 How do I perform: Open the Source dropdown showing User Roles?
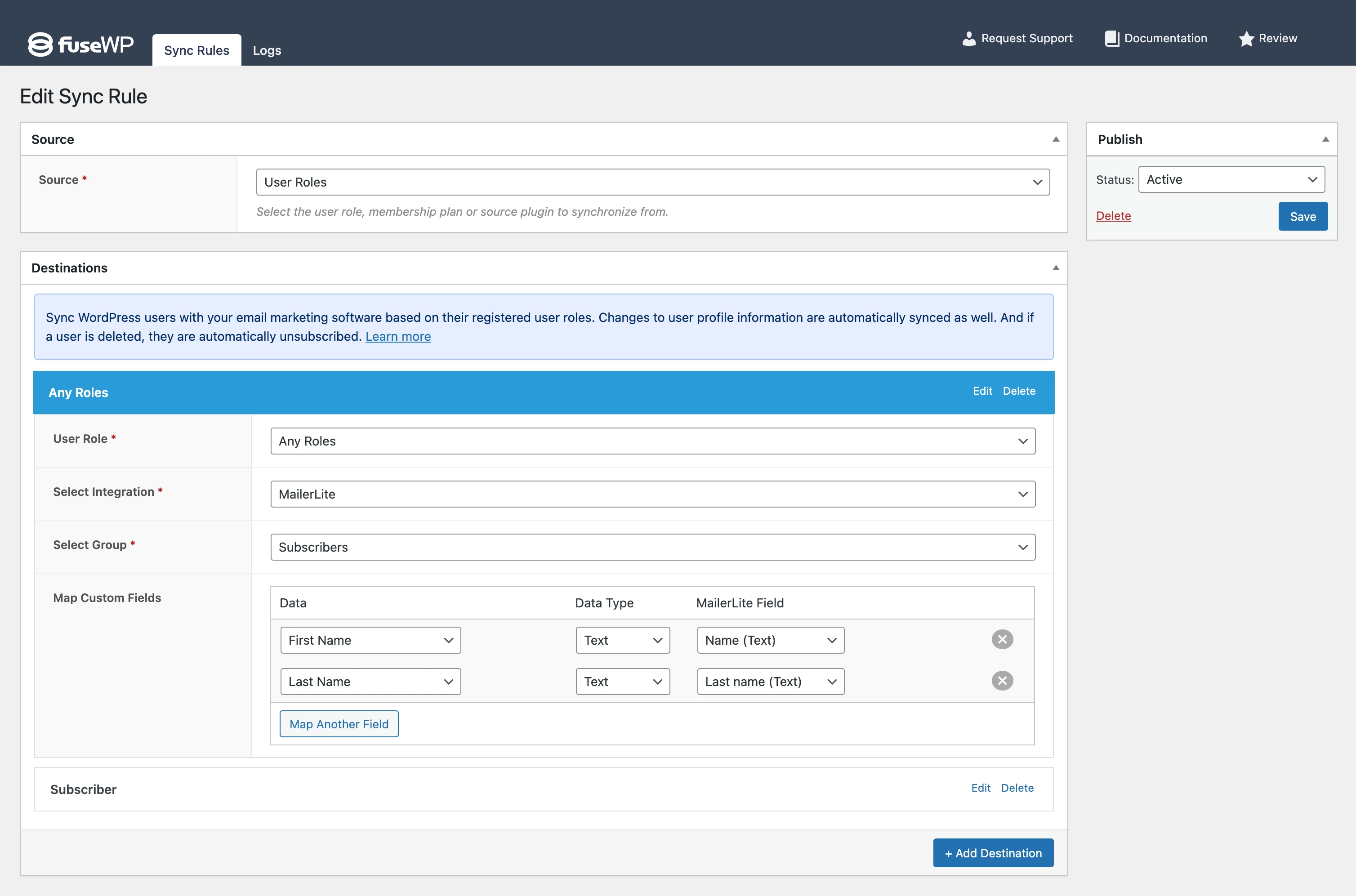click(x=652, y=182)
